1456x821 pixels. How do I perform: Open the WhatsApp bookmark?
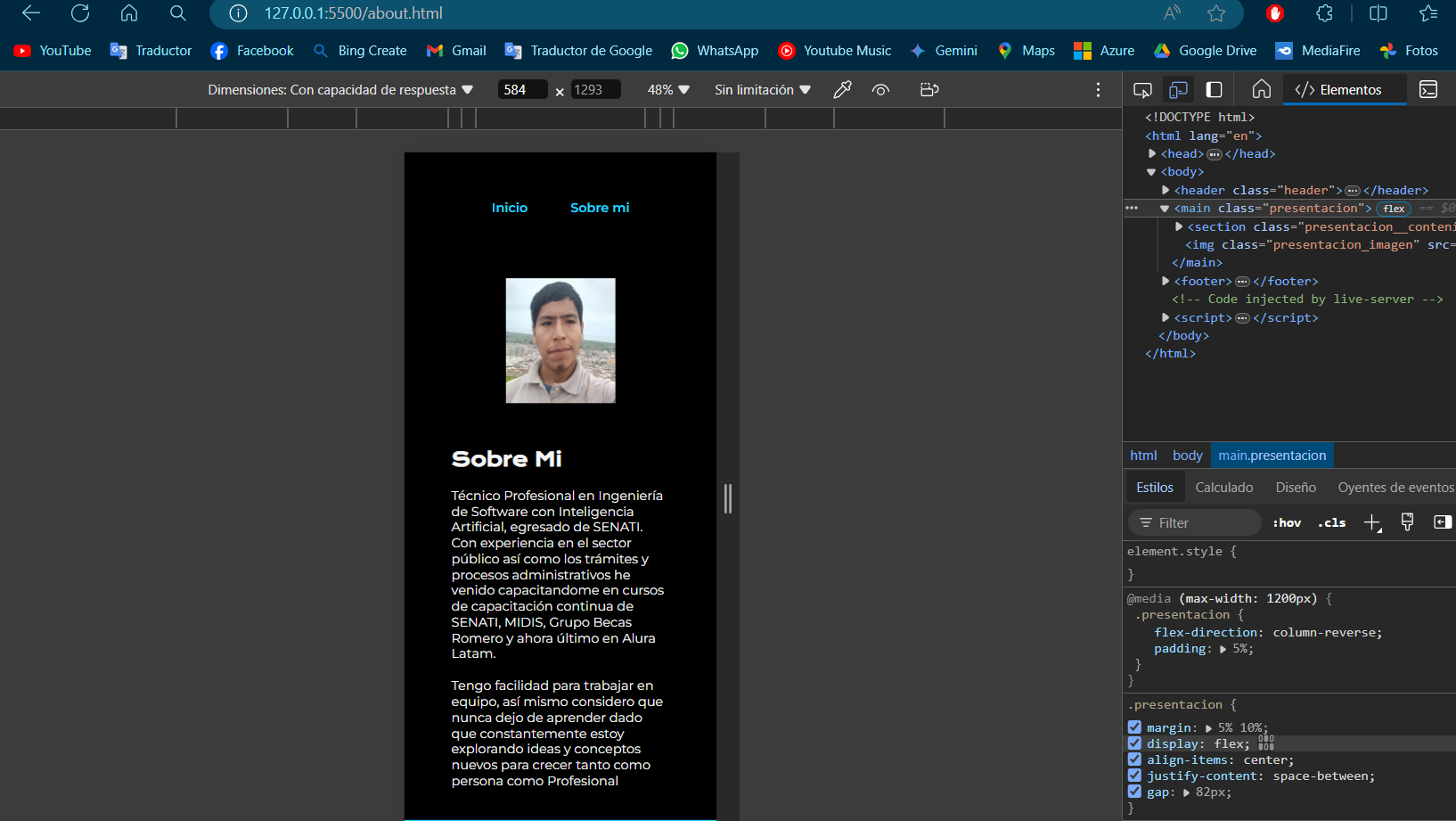click(715, 51)
